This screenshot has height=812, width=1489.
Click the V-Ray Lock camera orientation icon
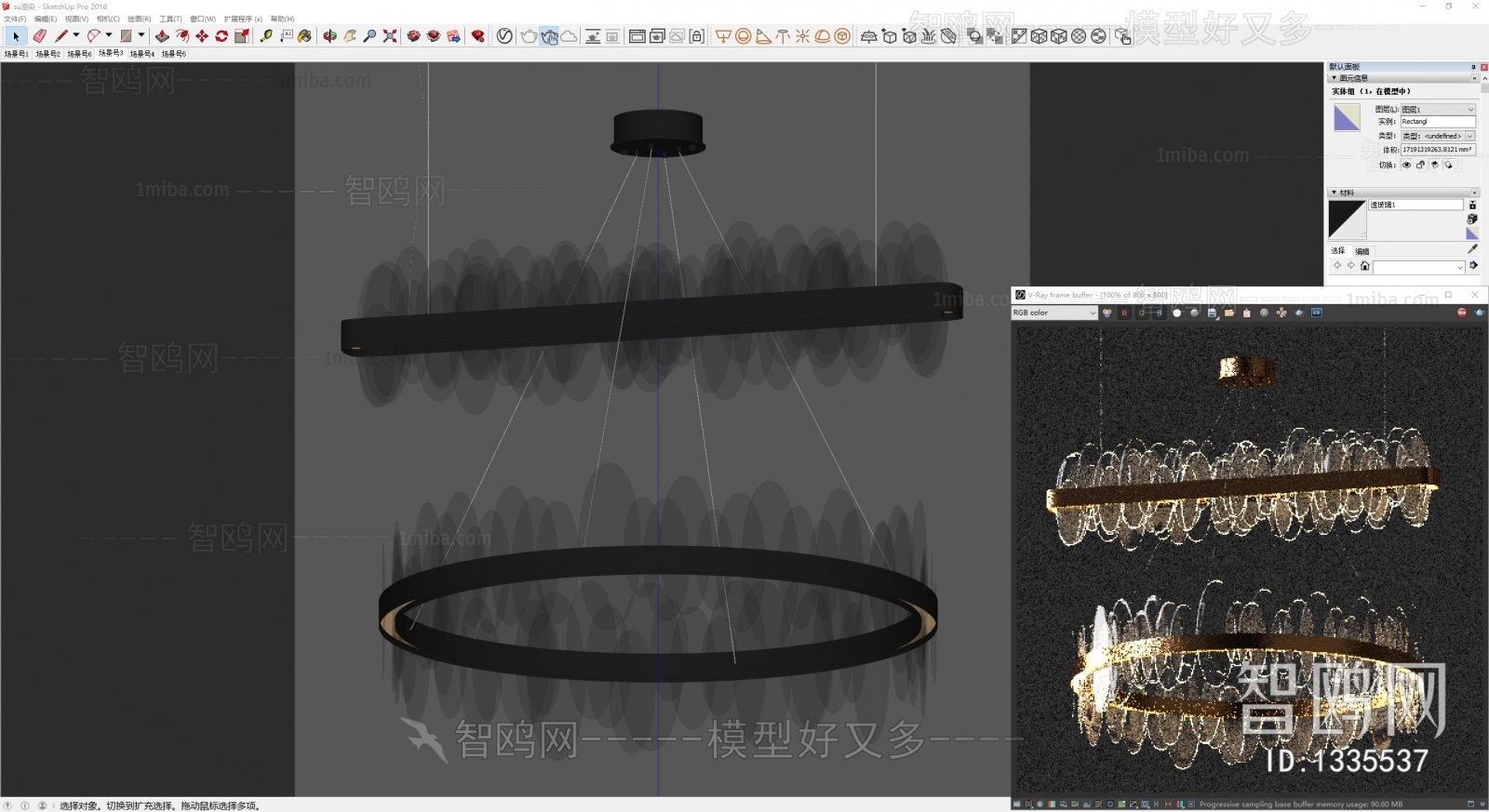(x=696, y=36)
